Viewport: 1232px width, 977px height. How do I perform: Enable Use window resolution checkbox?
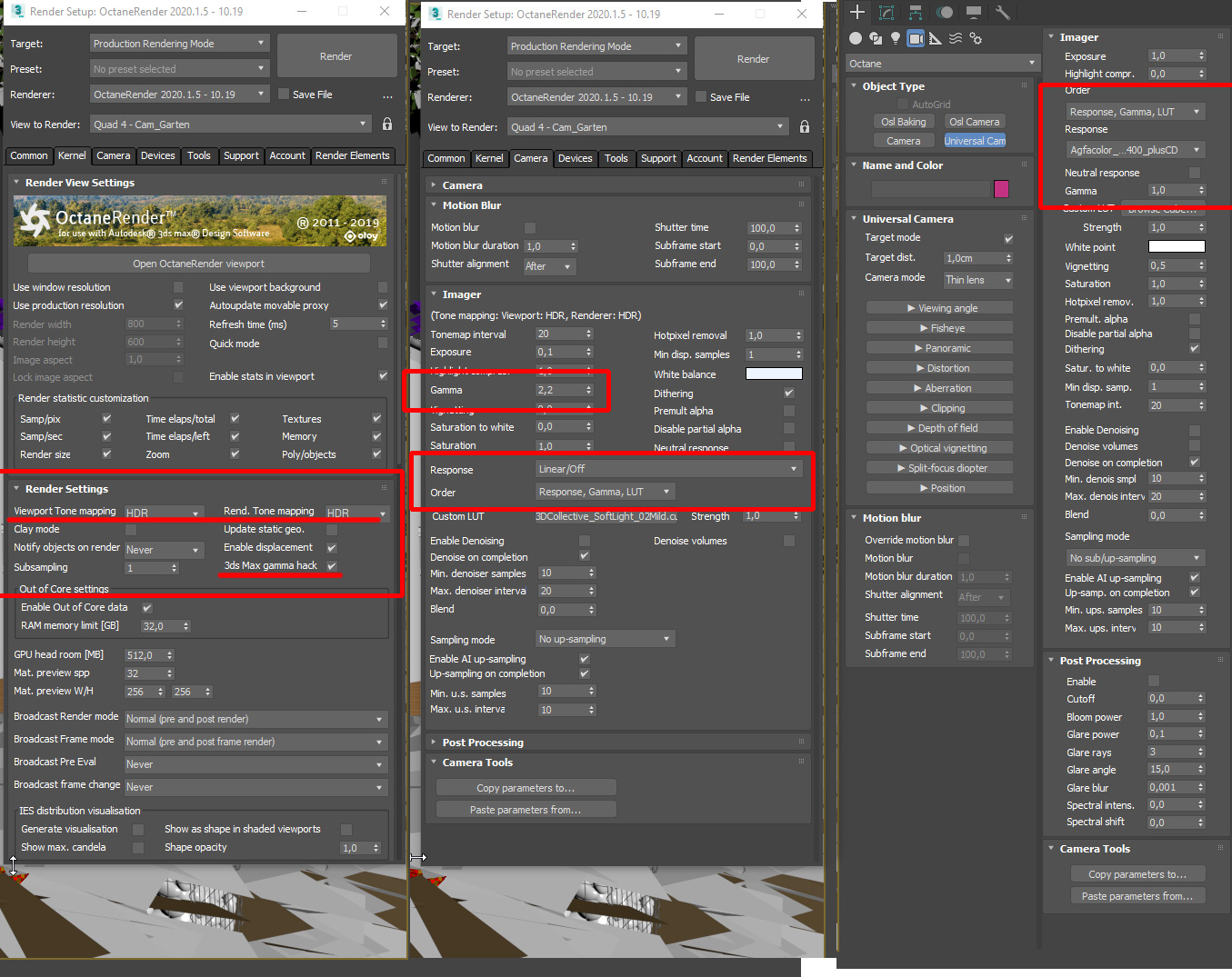[x=178, y=287]
